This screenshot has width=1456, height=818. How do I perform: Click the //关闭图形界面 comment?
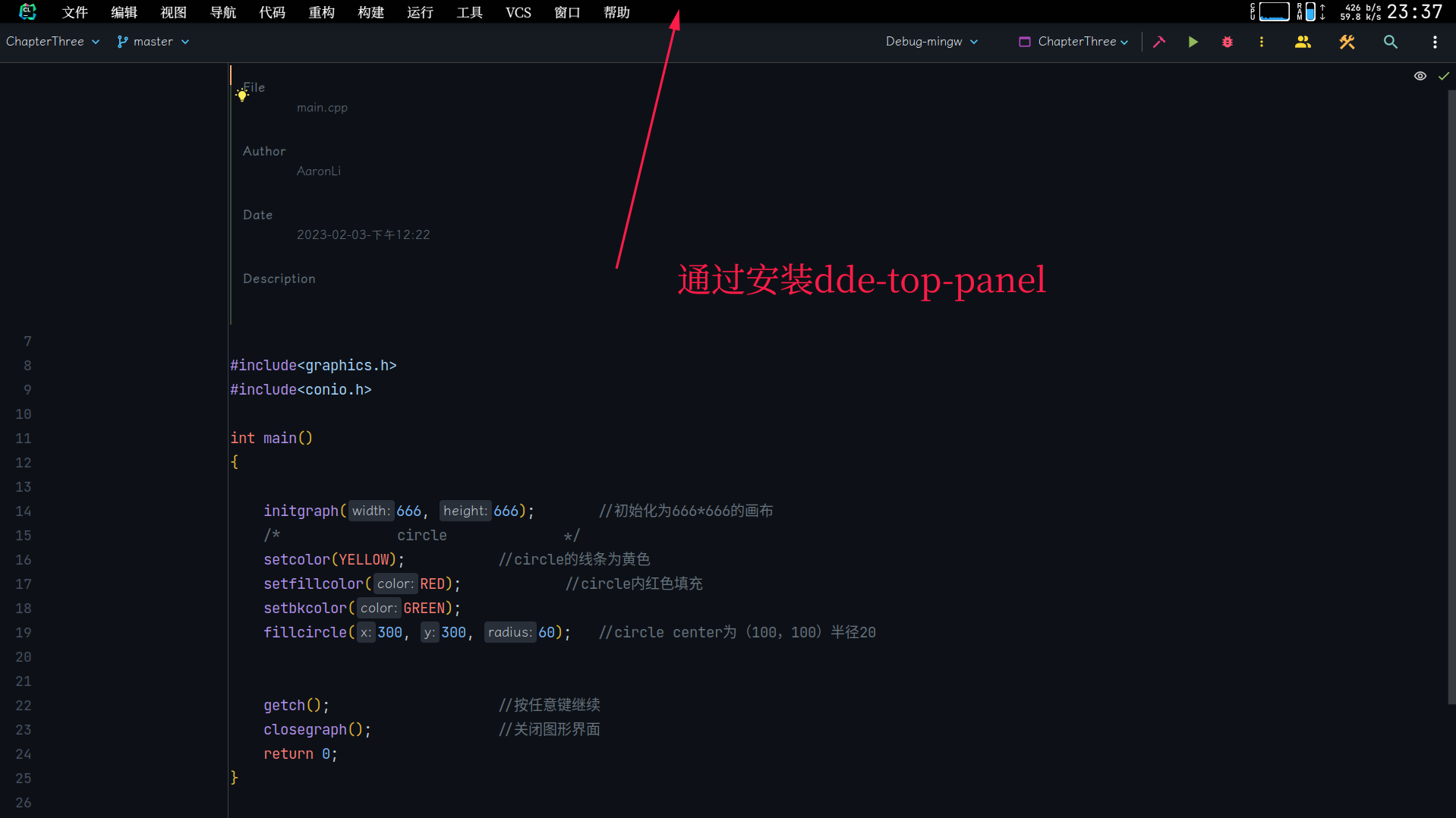tap(550, 729)
